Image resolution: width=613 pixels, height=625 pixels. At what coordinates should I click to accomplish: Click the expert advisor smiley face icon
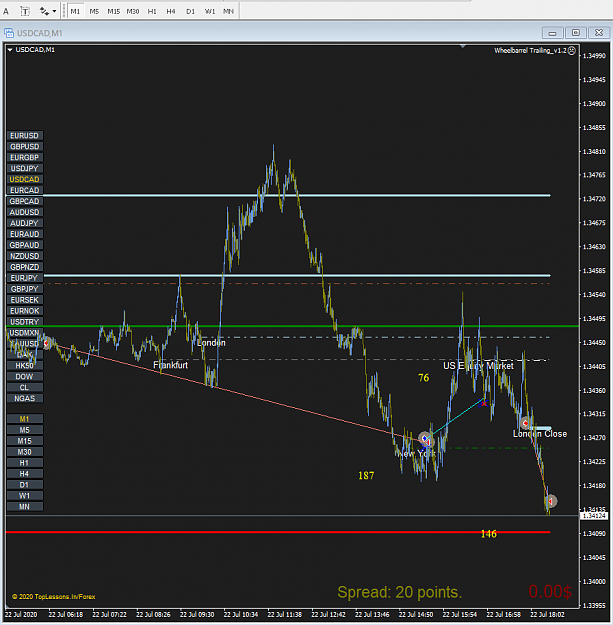(x=572, y=51)
